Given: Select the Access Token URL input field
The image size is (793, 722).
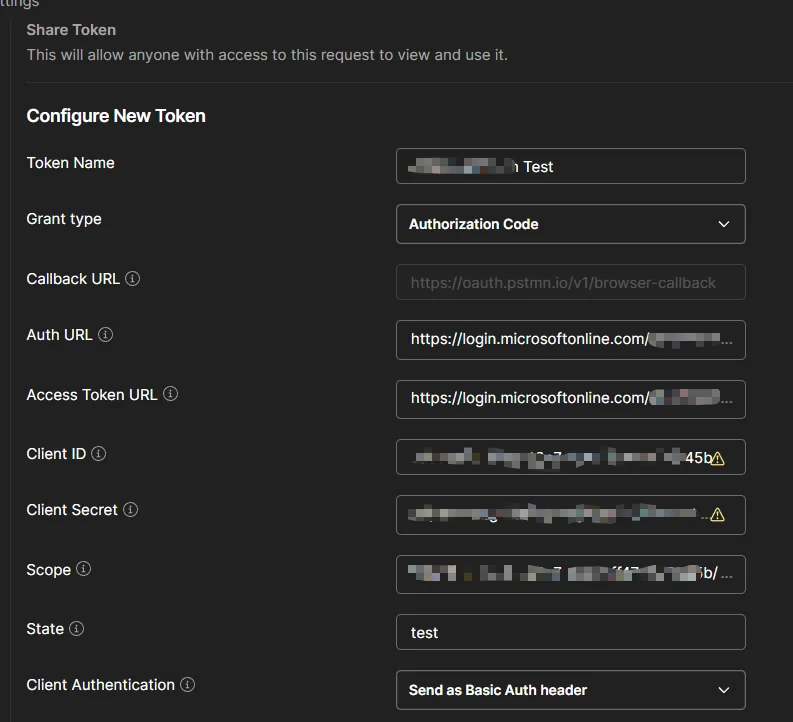Looking at the screenshot, I should [x=570, y=399].
